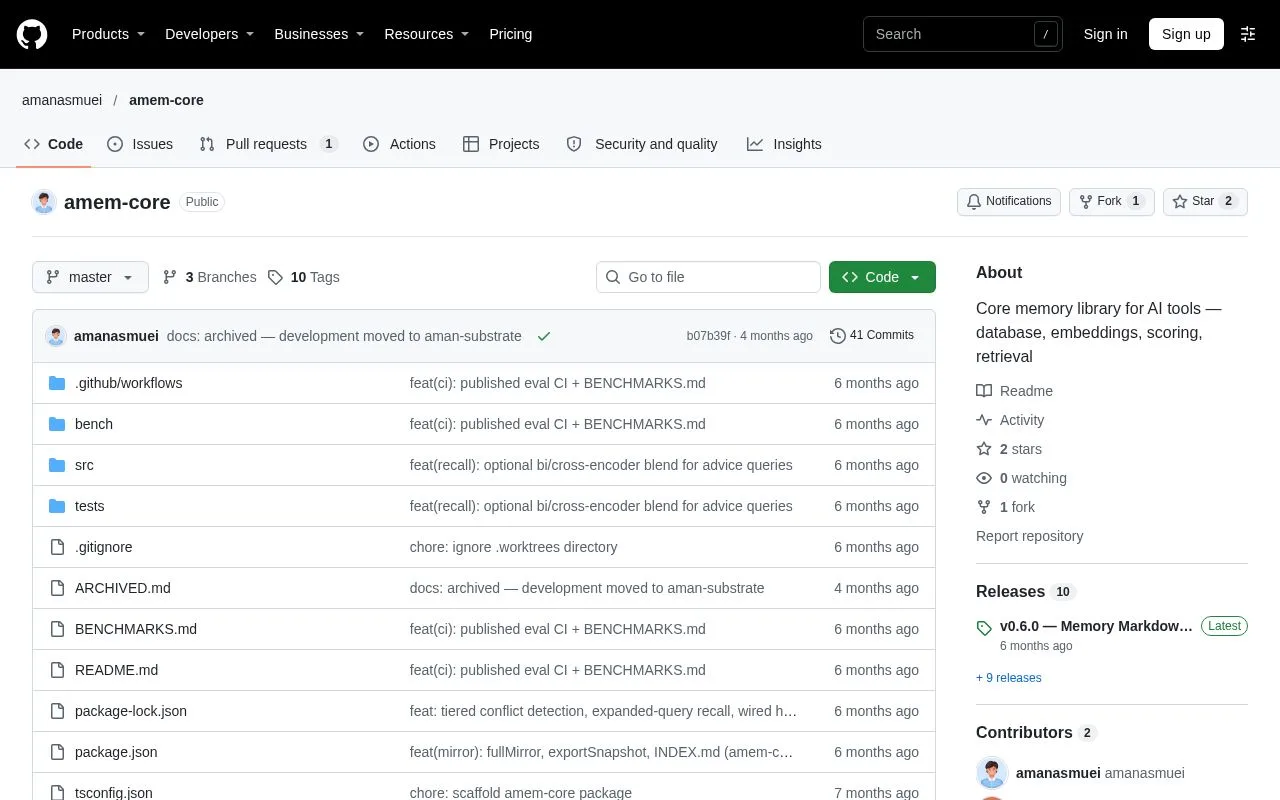Click the Activity pulse icon in About
1280x800 pixels.
[x=984, y=420]
